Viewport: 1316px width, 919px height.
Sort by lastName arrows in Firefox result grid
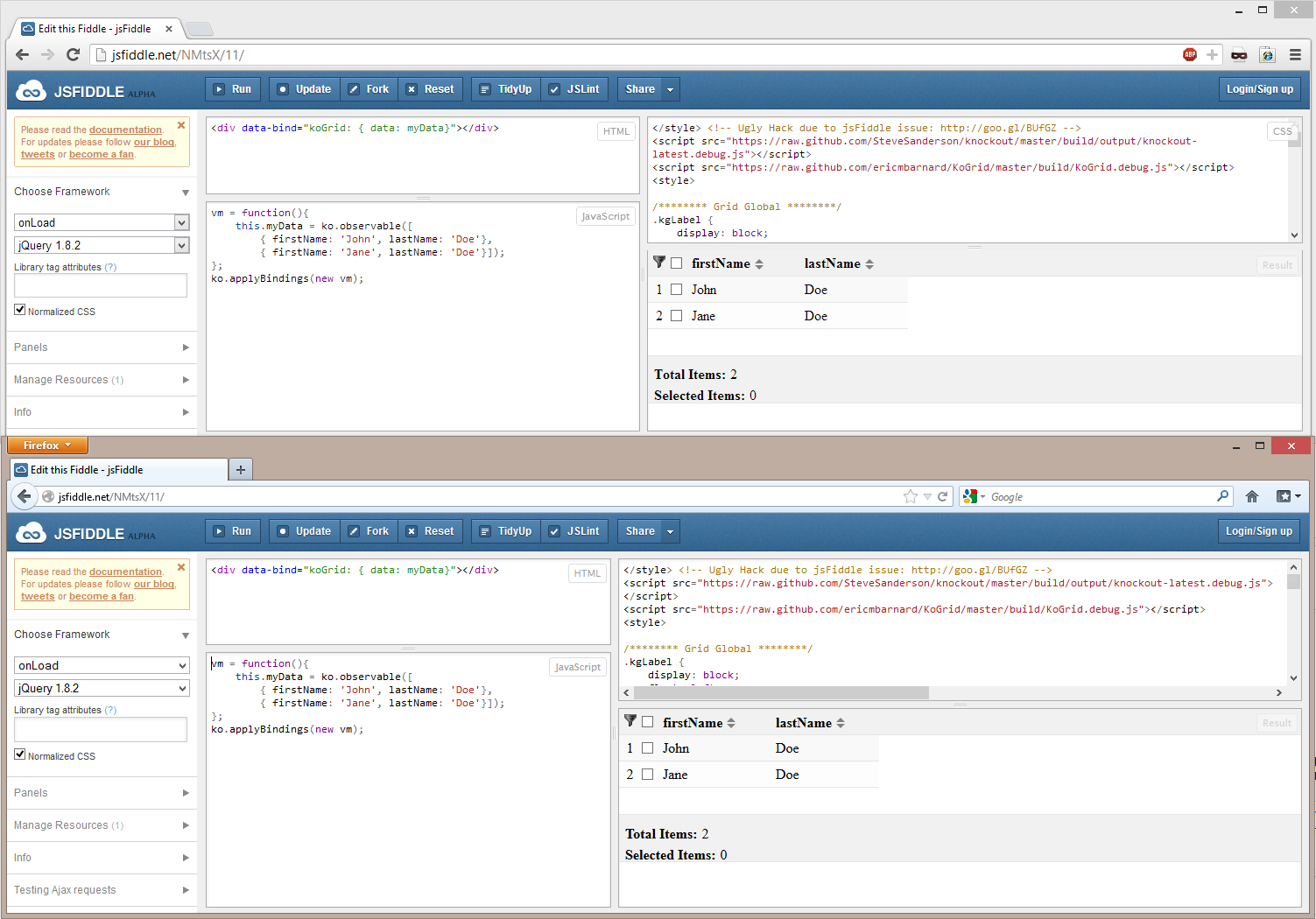[841, 723]
